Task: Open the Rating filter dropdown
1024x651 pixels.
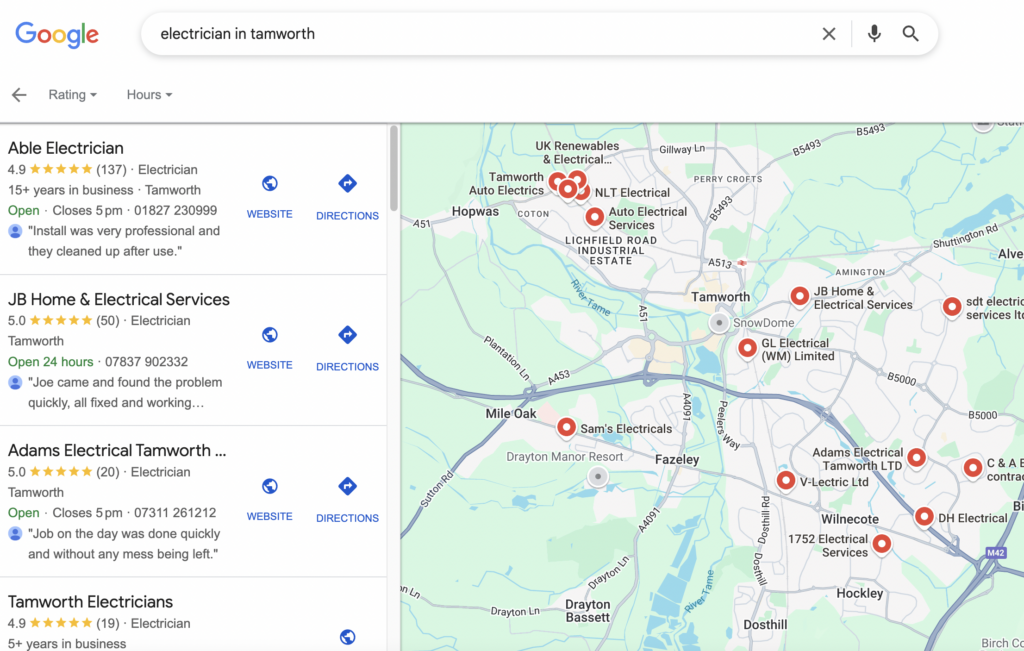Action: tap(72, 95)
